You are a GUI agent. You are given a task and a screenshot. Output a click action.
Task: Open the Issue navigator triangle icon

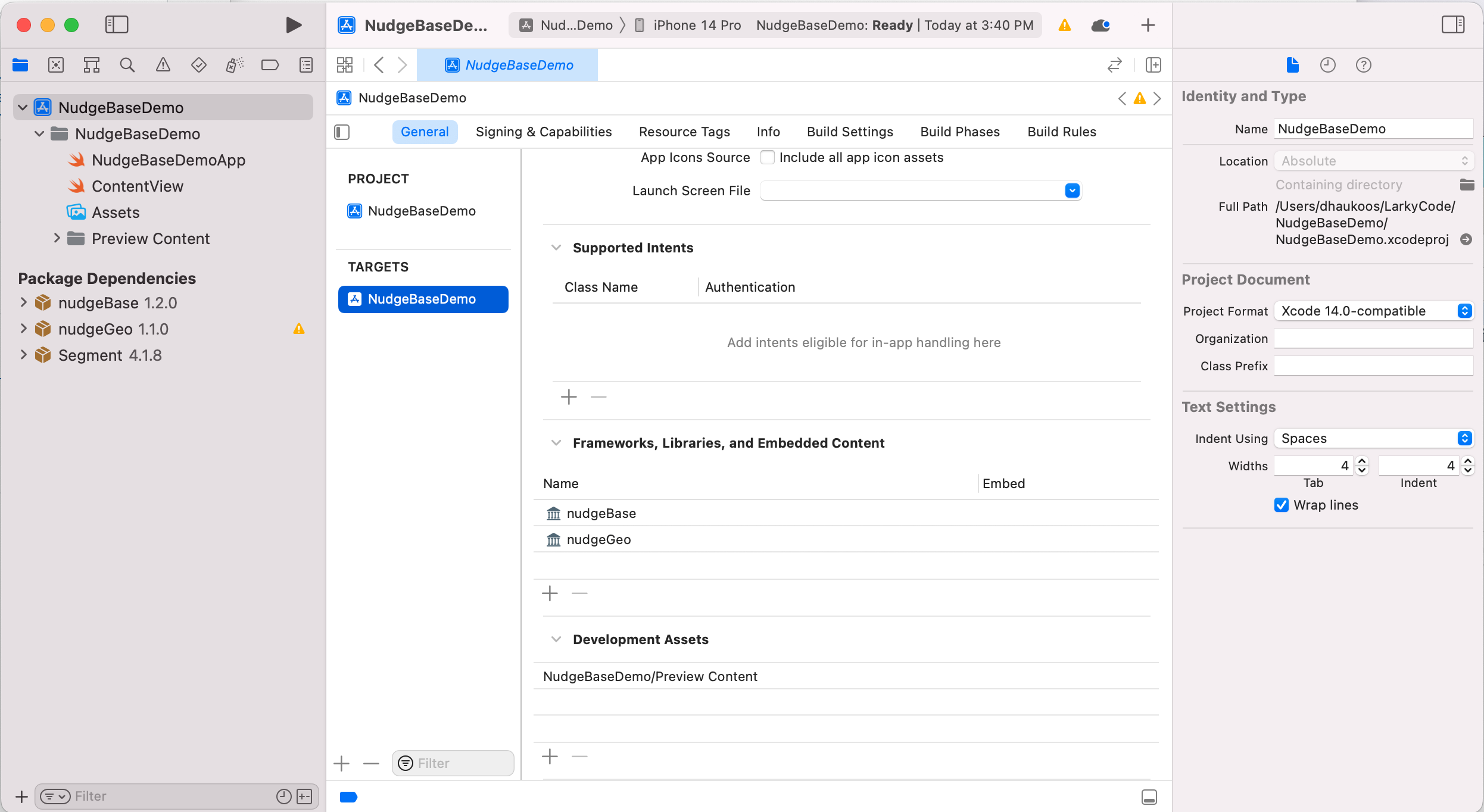coord(163,65)
